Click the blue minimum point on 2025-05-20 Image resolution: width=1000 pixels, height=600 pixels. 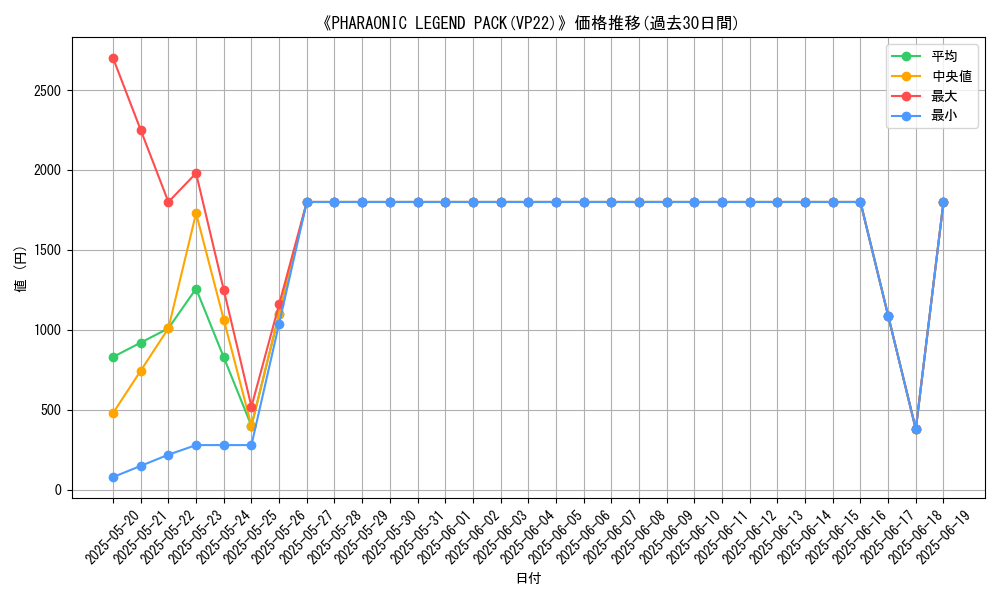(114, 478)
